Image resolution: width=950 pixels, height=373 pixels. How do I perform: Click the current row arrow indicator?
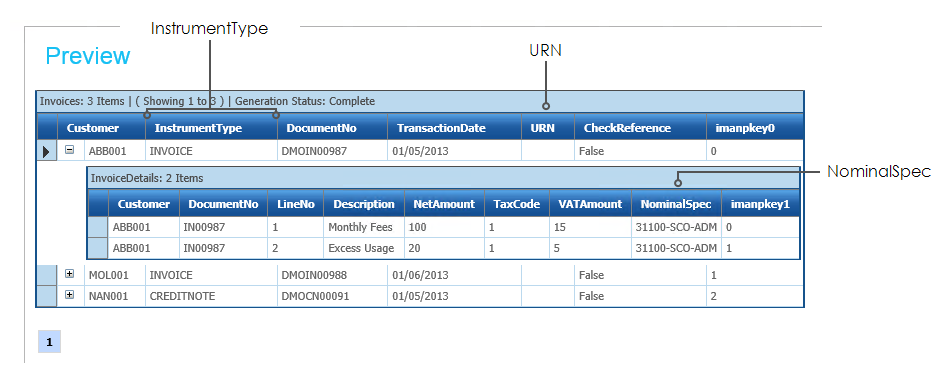(x=47, y=151)
